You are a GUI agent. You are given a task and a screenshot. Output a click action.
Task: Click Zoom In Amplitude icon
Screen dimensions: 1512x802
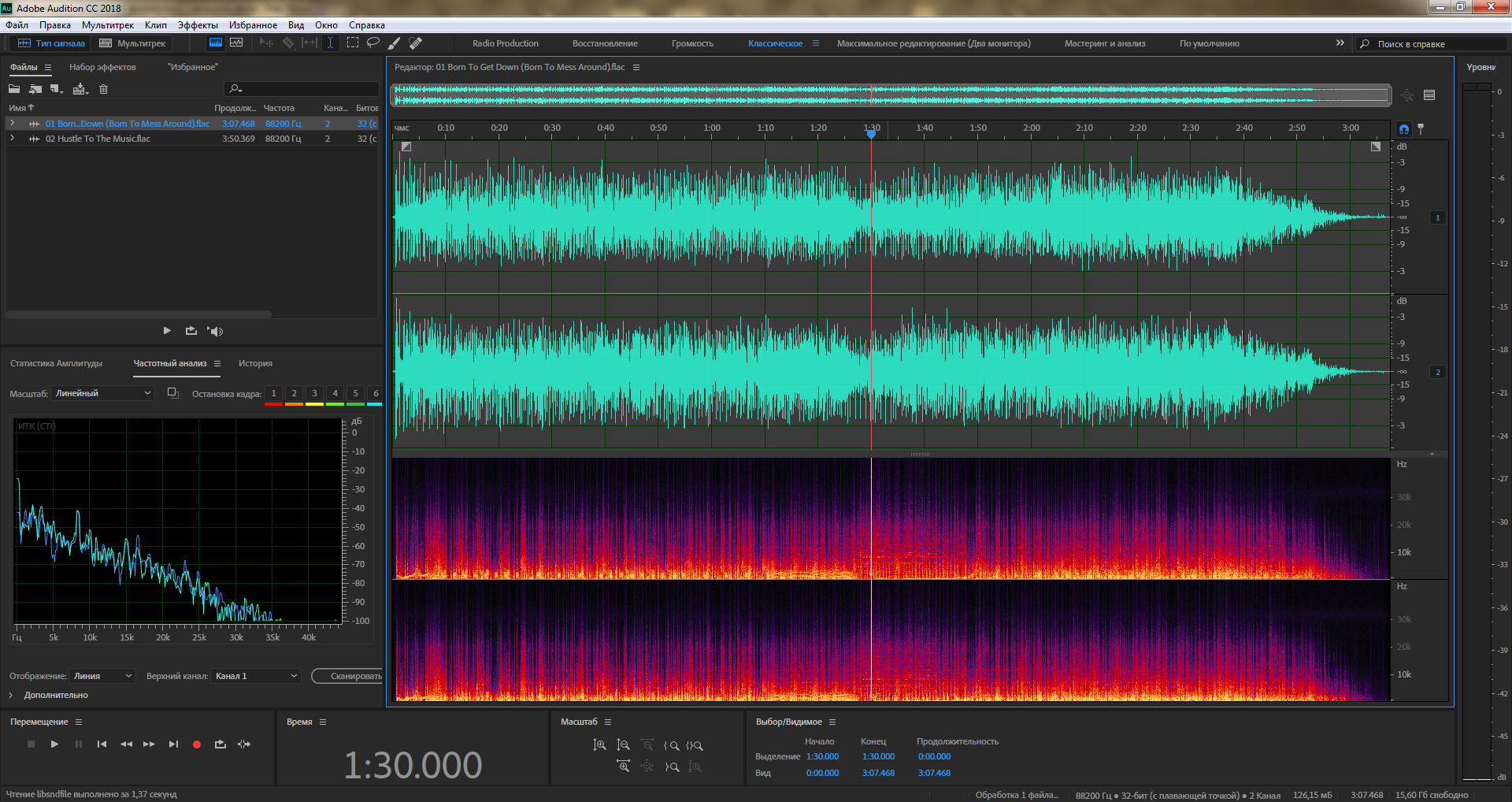tap(599, 745)
